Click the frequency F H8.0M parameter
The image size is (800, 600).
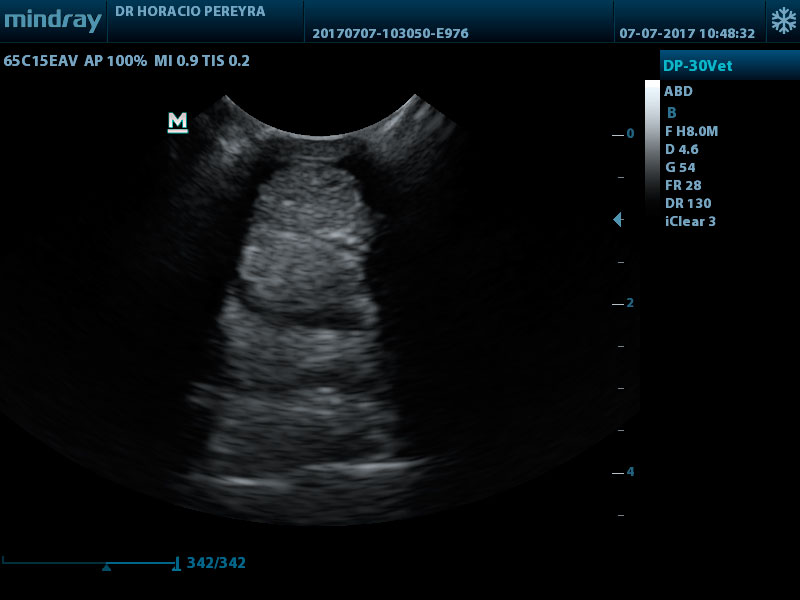click(691, 131)
